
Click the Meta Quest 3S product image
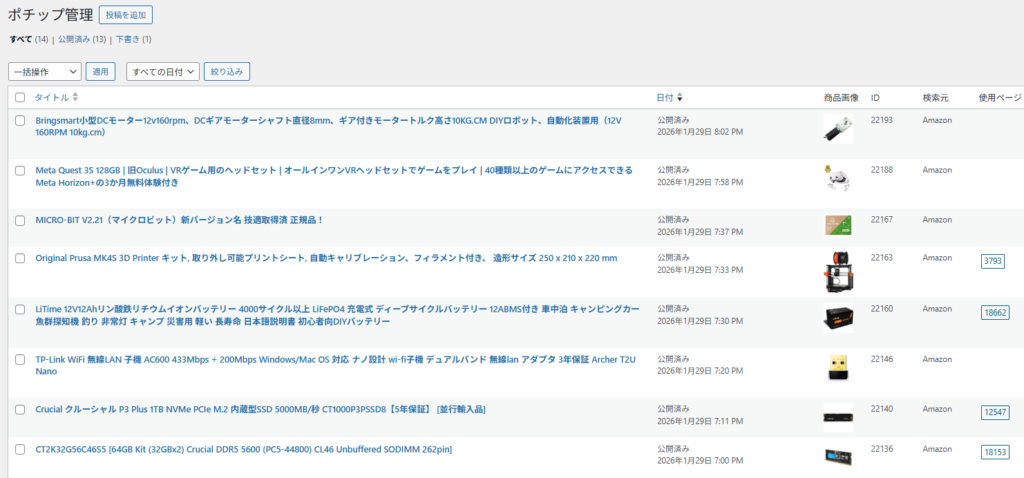[837, 178]
